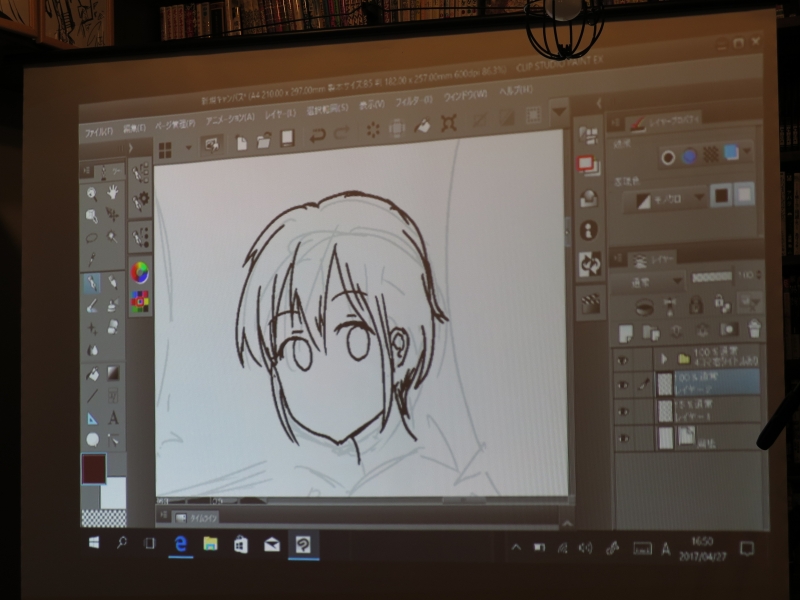Select the Correct line tool
The width and height of the screenshot is (800, 600).
pyautogui.click(x=113, y=440)
